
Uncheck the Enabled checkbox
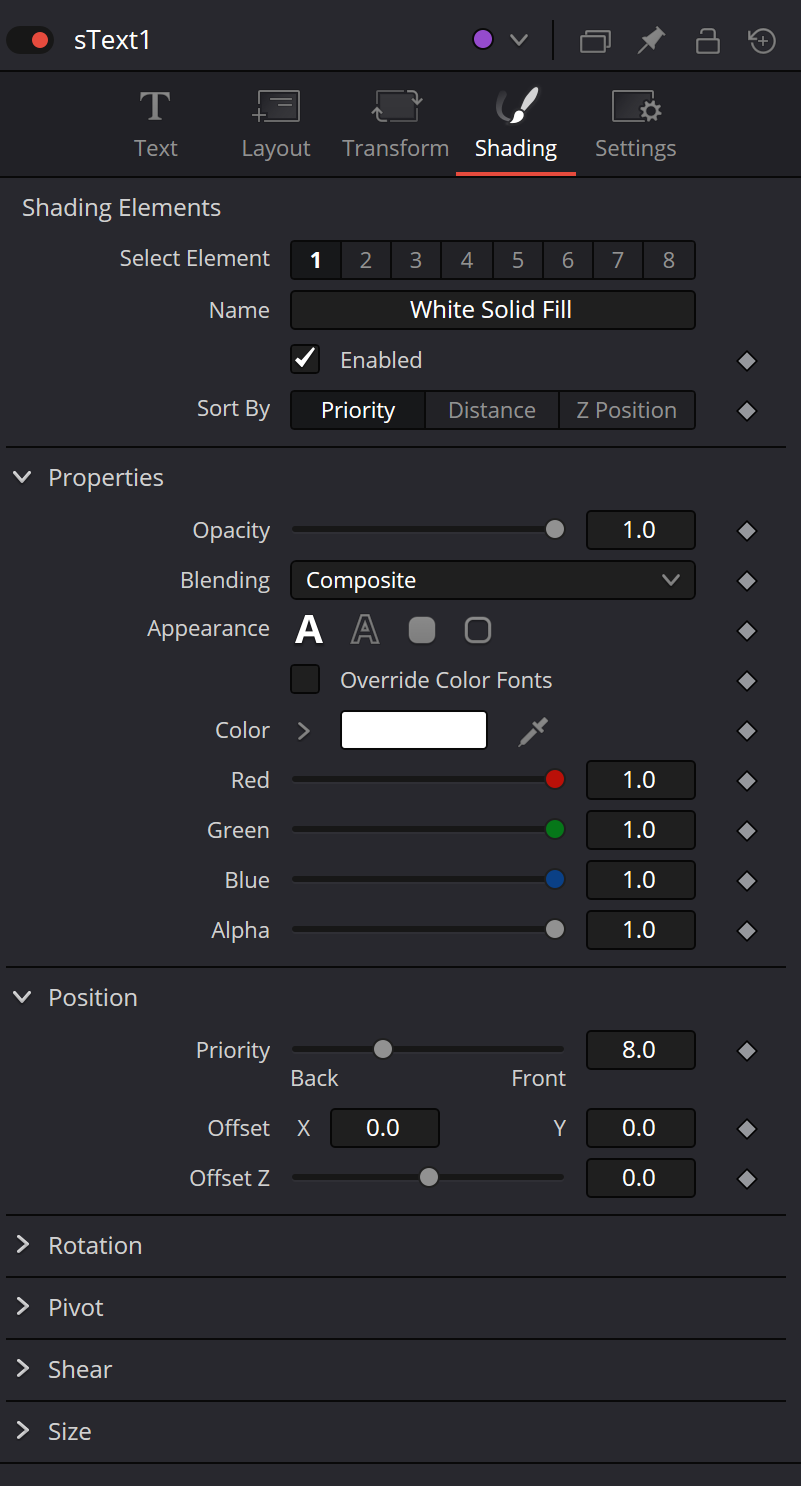(305, 359)
